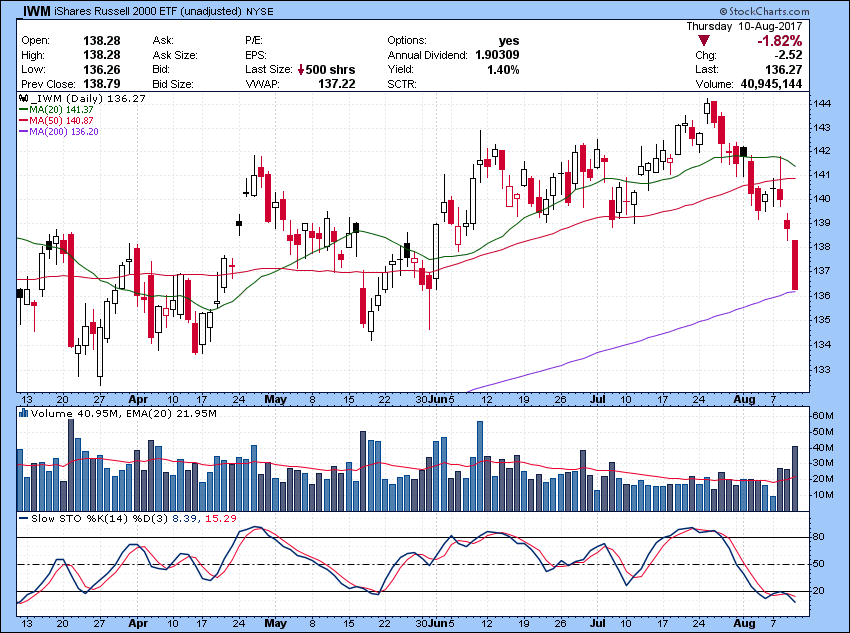Select the IWM ticker symbol title

37,10
